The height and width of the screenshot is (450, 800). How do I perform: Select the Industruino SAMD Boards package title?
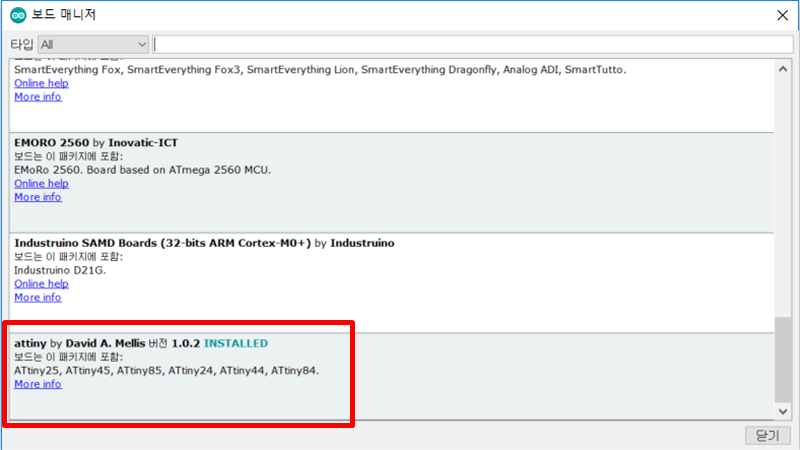tap(204, 243)
